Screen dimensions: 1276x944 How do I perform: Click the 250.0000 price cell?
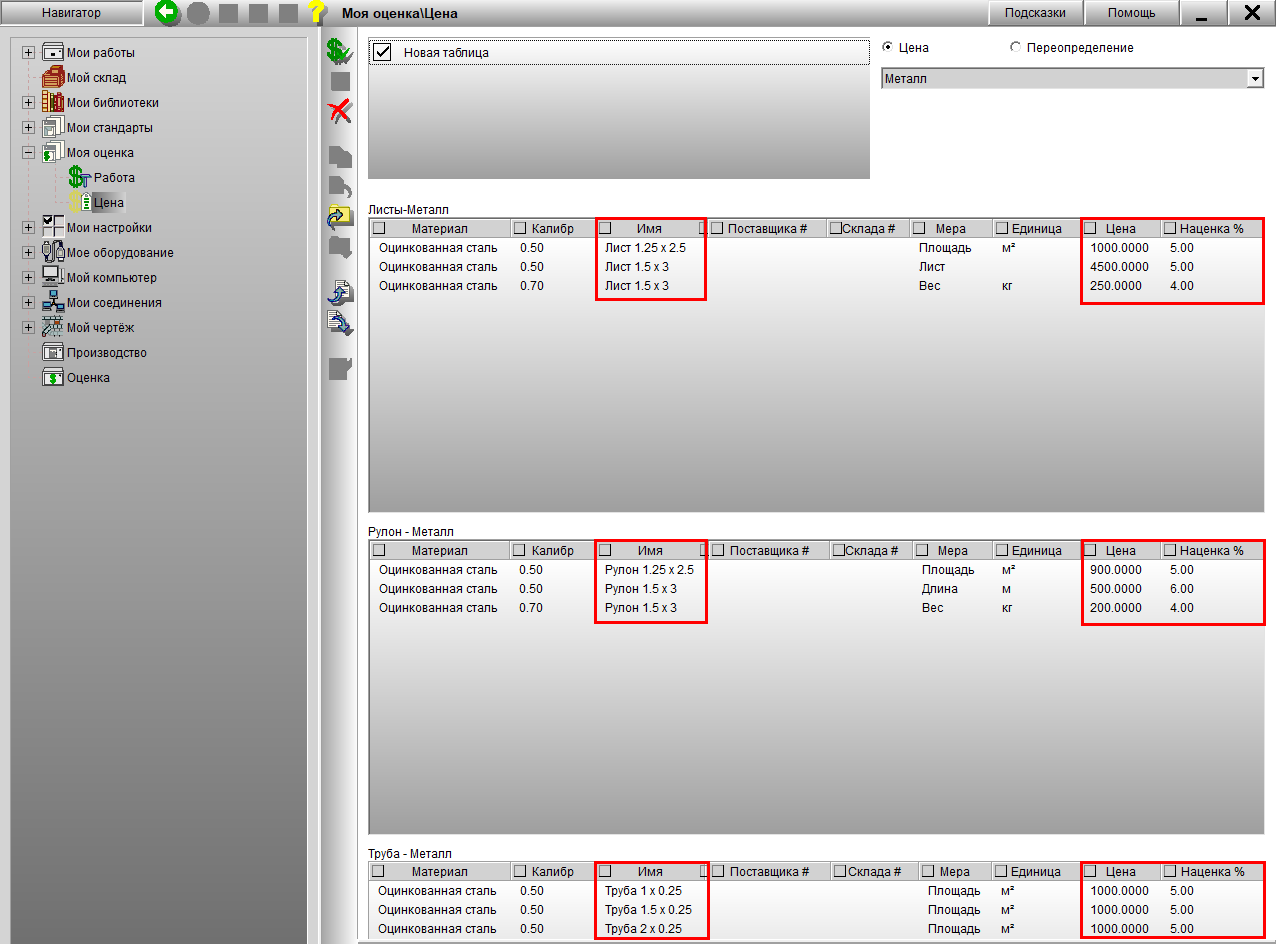coord(1115,285)
